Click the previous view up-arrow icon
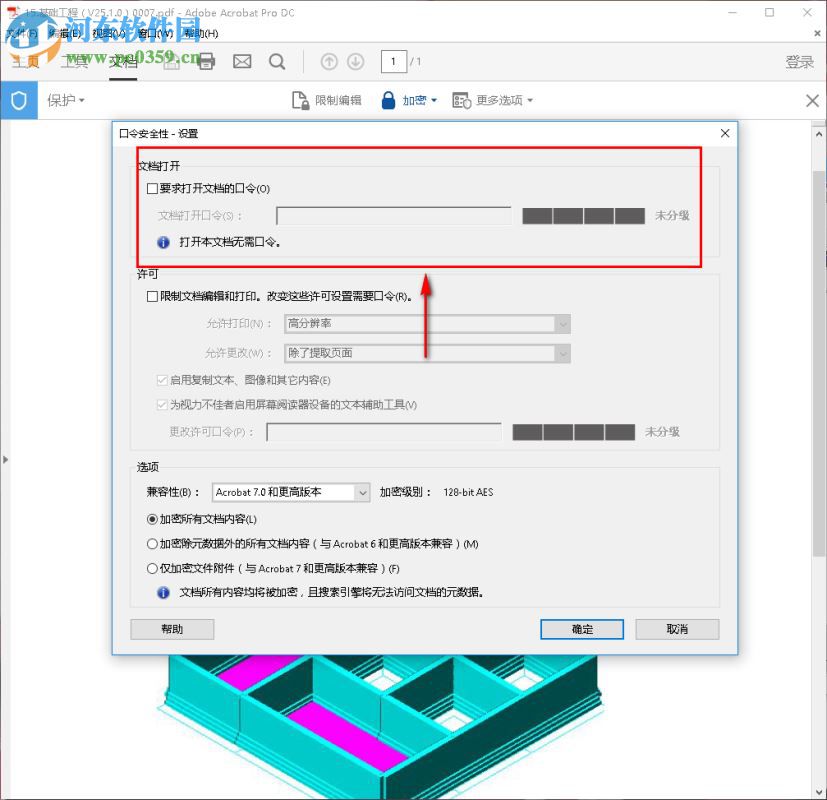Image resolution: width=827 pixels, height=800 pixels. 329,61
